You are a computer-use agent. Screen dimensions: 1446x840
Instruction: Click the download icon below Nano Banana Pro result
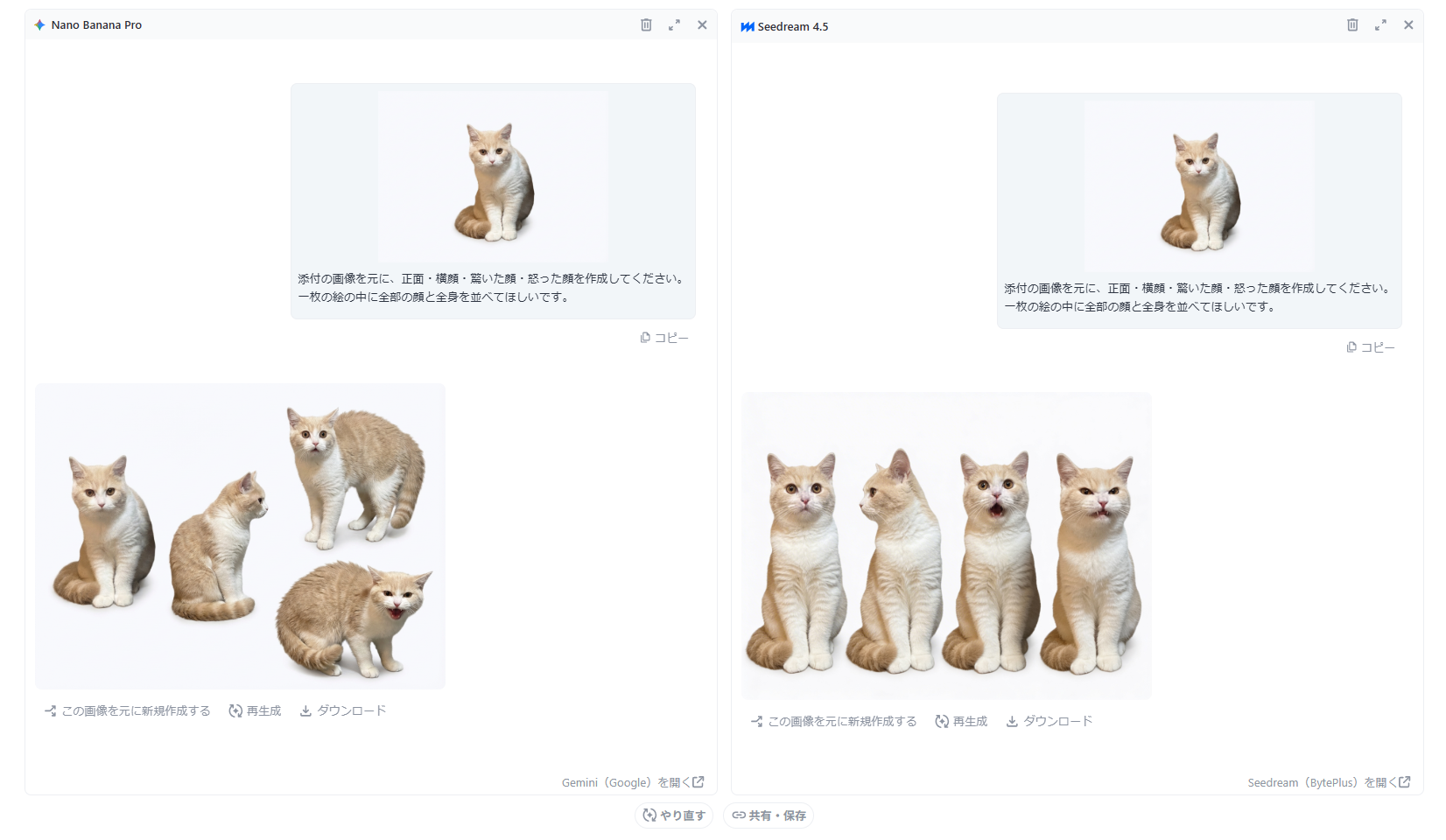(x=305, y=710)
